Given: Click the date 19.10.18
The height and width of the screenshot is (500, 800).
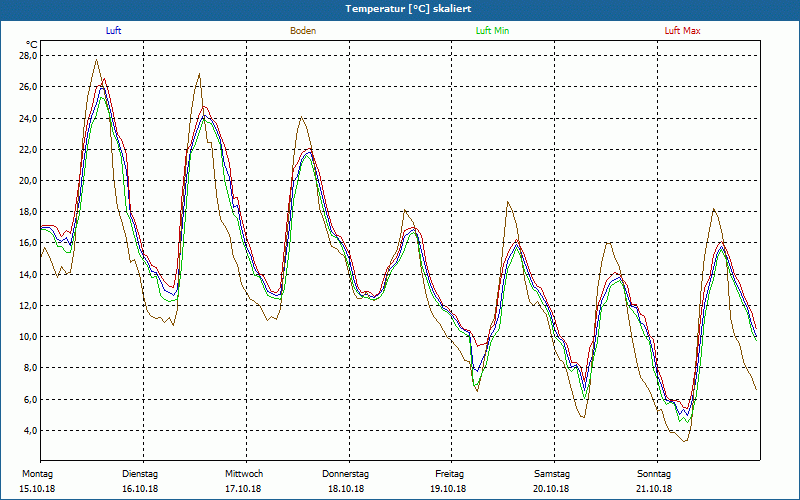Looking at the screenshot, I should point(448,489).
